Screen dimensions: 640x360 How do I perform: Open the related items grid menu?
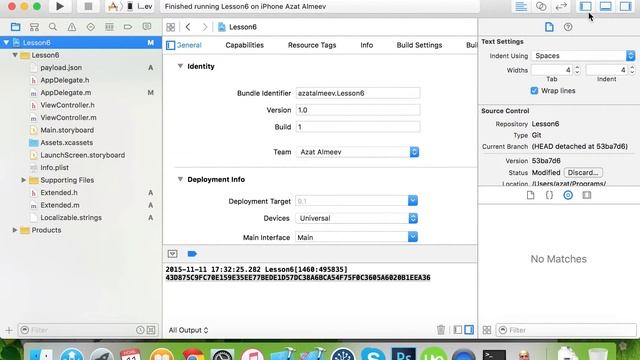171,27
